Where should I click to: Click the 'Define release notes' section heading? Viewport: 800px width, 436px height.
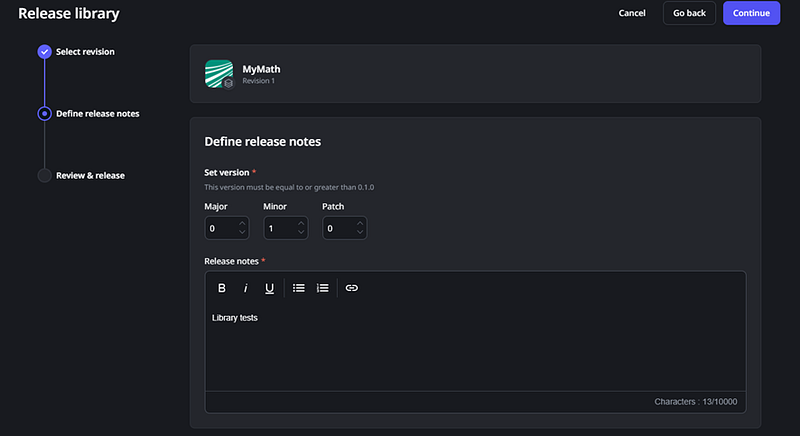coord(263,142)
